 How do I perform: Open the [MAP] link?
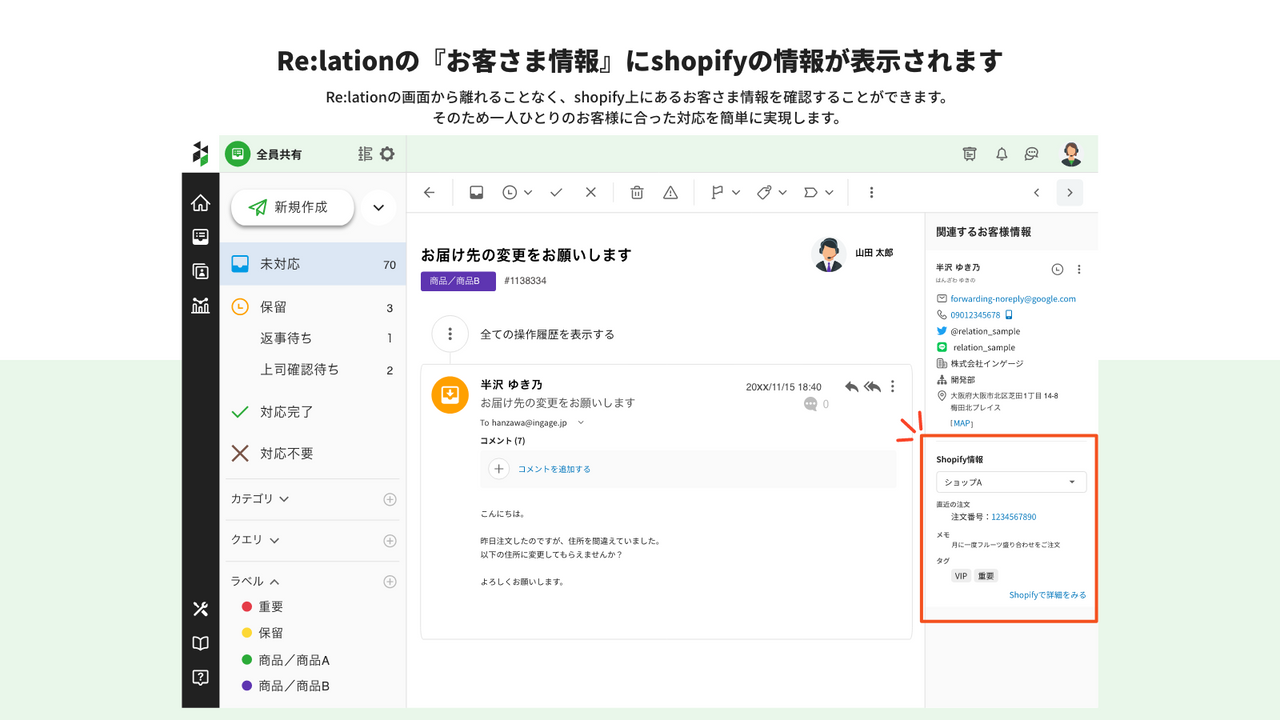tap(961, 423)
